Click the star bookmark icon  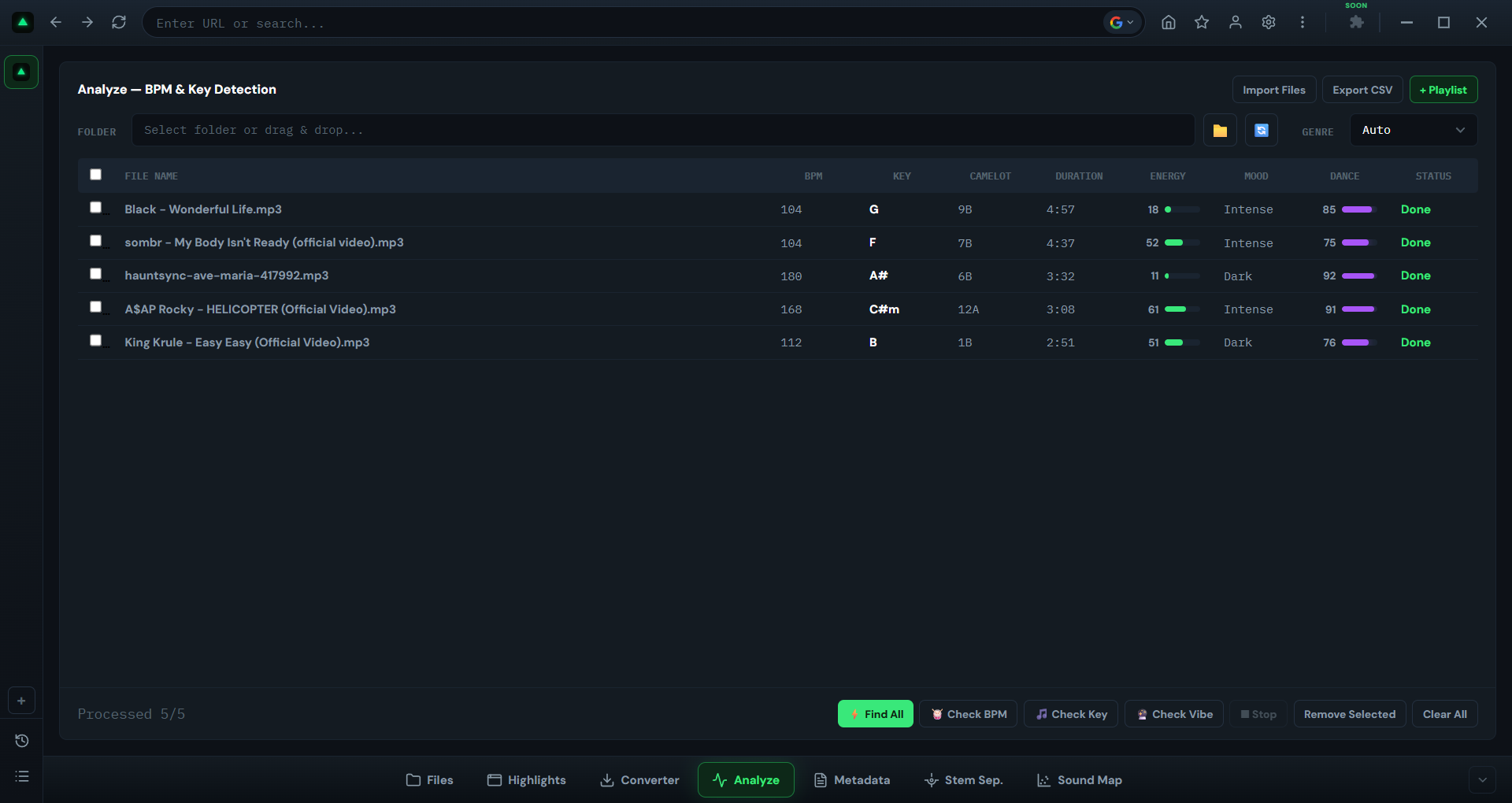coord(1202,22)
